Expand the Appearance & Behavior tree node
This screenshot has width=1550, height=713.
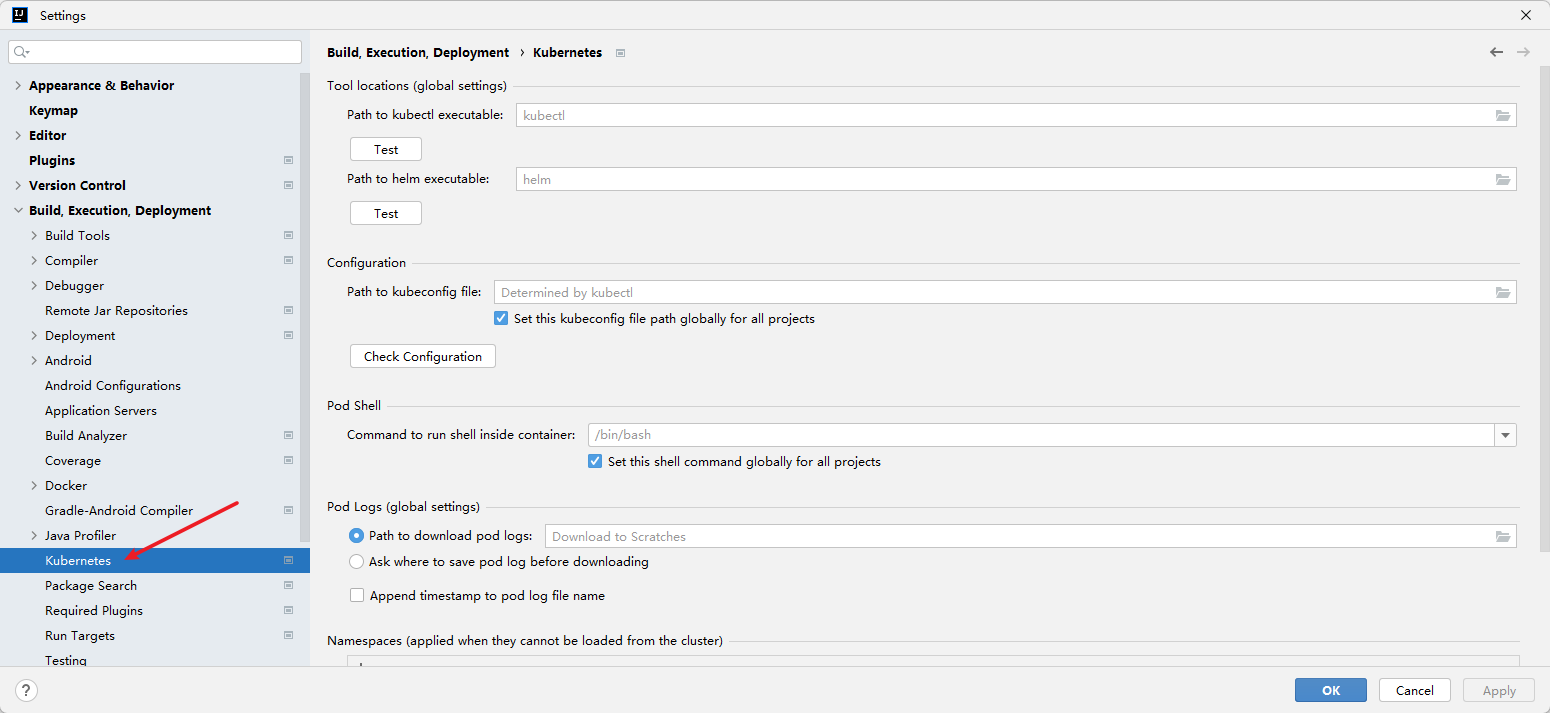(x=18, y=86)
